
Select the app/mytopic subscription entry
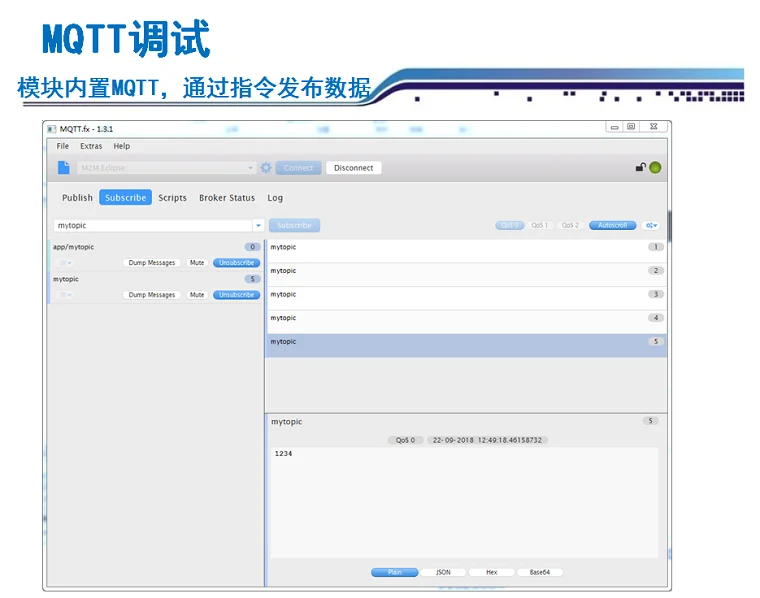156,255
